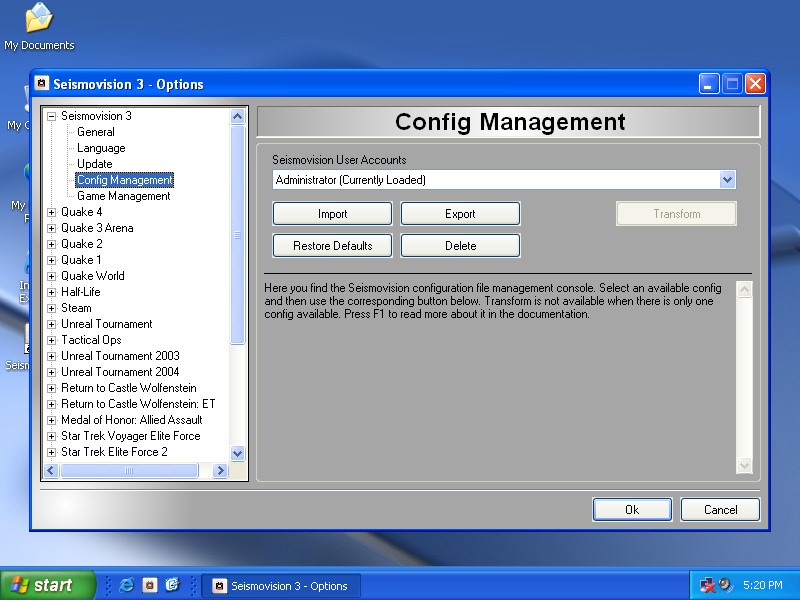Expand the Unreal Tournament 2004 node
Viewport: 800px width, 600px height.
pyautogui.click(x=52, y=372)
